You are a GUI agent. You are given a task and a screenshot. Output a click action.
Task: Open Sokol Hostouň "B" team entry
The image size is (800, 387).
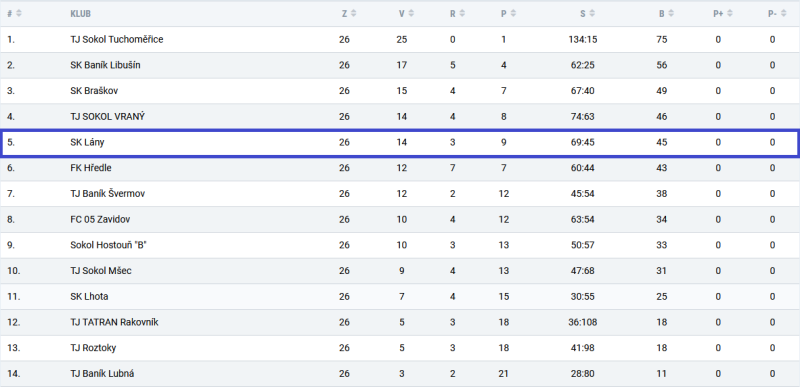[x=400, y=245]
